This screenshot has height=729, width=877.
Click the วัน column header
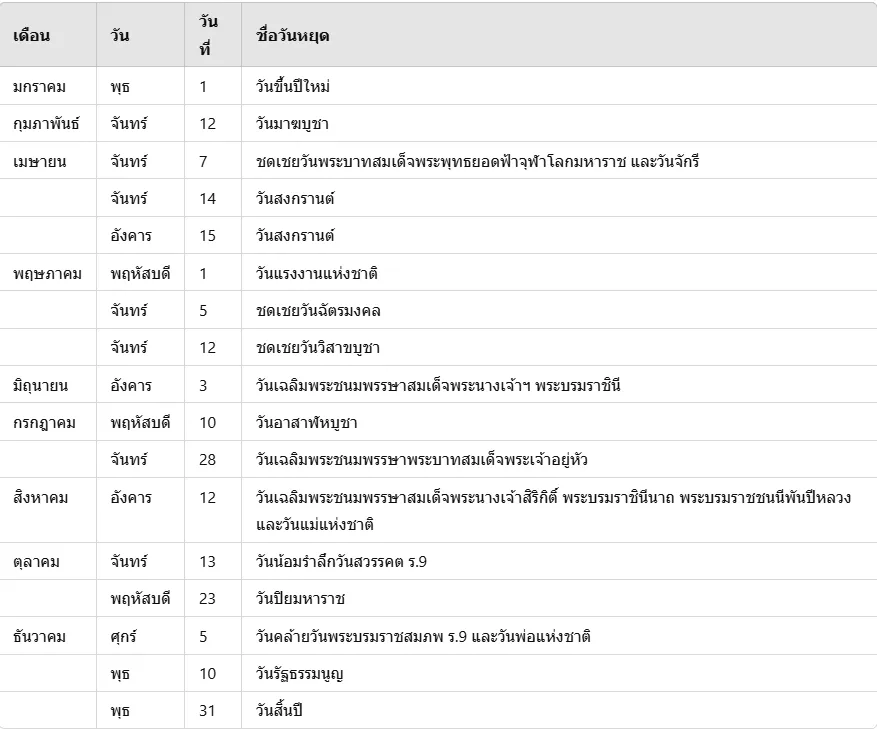coord(120,36)
